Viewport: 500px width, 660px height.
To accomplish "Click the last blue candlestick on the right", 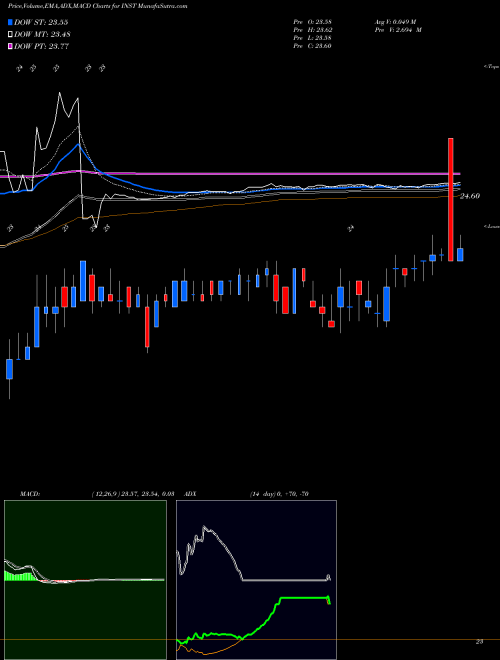I will pos(460,255).
